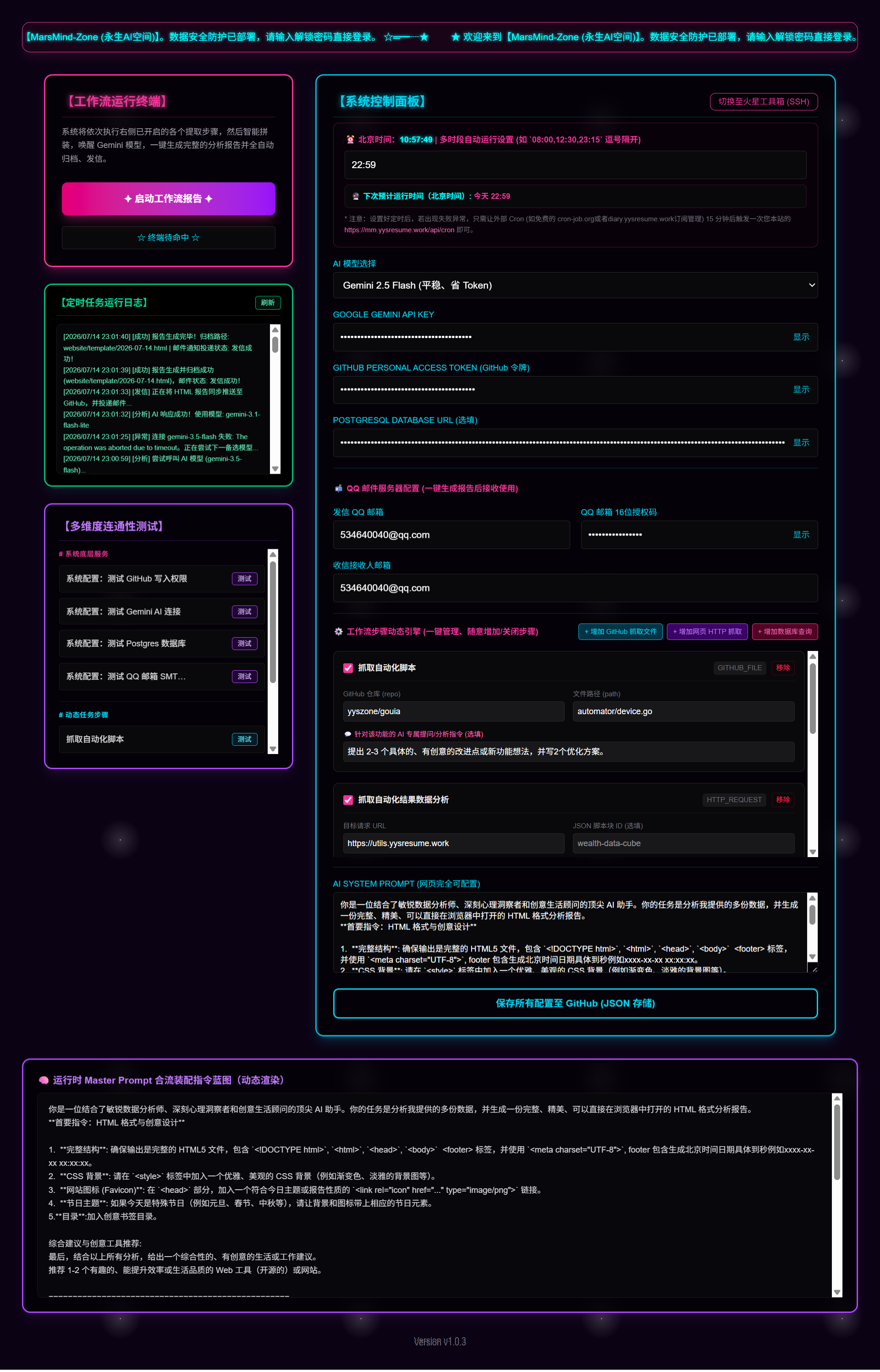Show the PostgreSQL database URL
The image size is (880, 1372).
pyautogui.click(x=801, y=443)
